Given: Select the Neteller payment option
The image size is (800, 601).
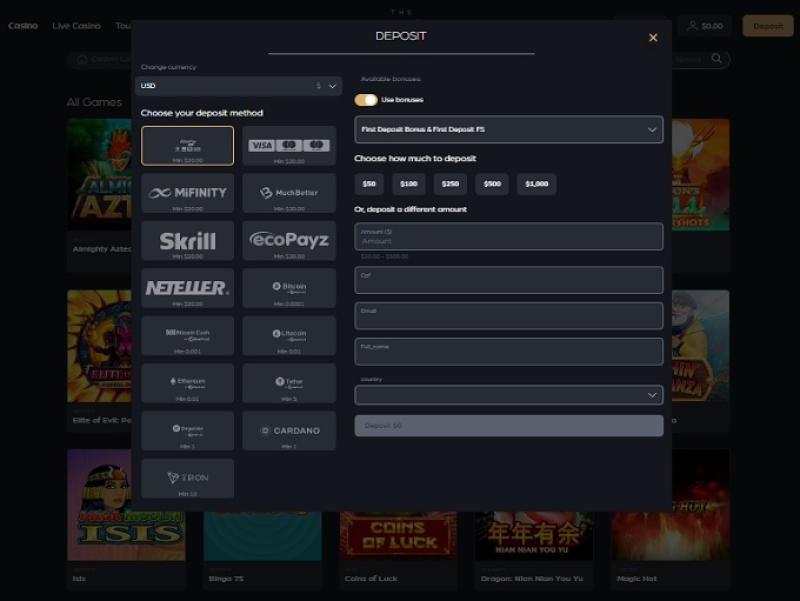Looking at the screenshot, I should pos(187,288).
